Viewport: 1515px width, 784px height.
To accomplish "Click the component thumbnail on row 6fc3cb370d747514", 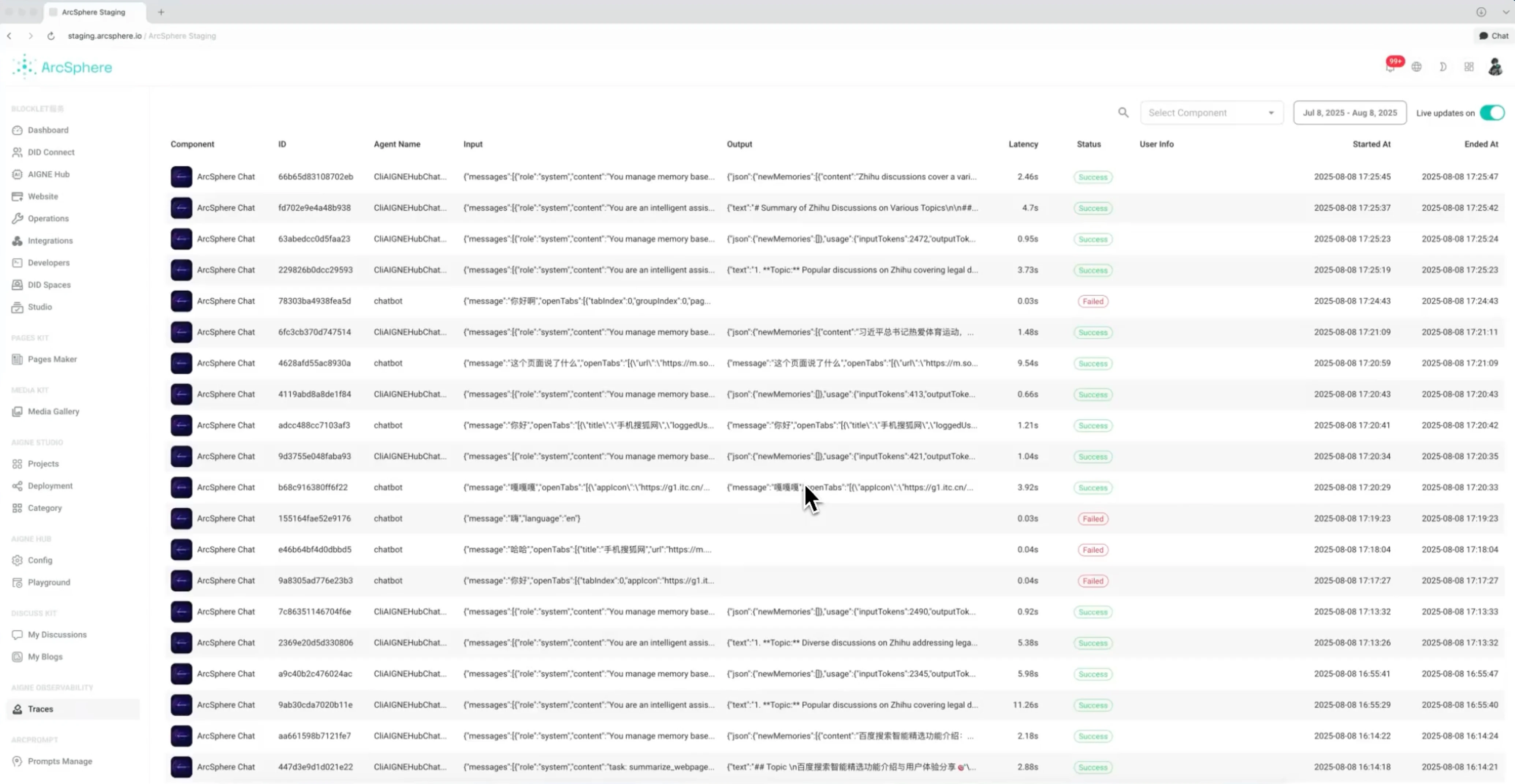I will (x=181, y=332).
